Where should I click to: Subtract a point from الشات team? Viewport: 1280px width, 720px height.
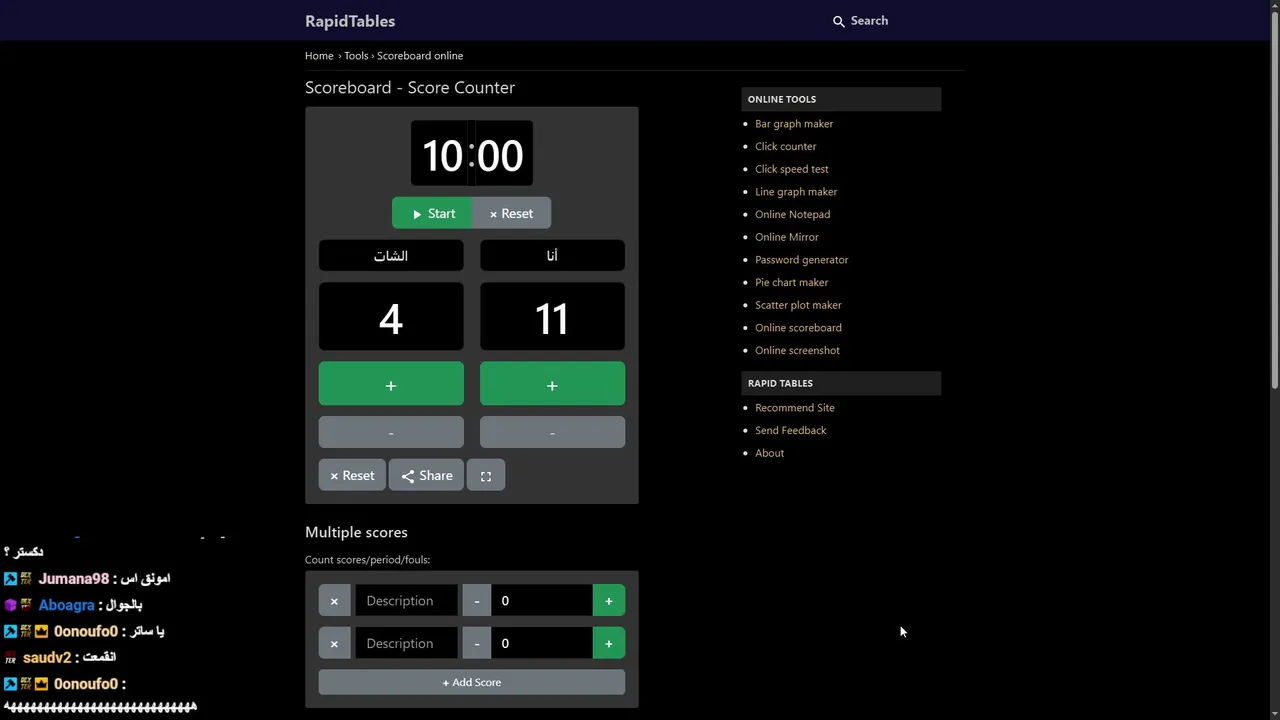[391, 432]
